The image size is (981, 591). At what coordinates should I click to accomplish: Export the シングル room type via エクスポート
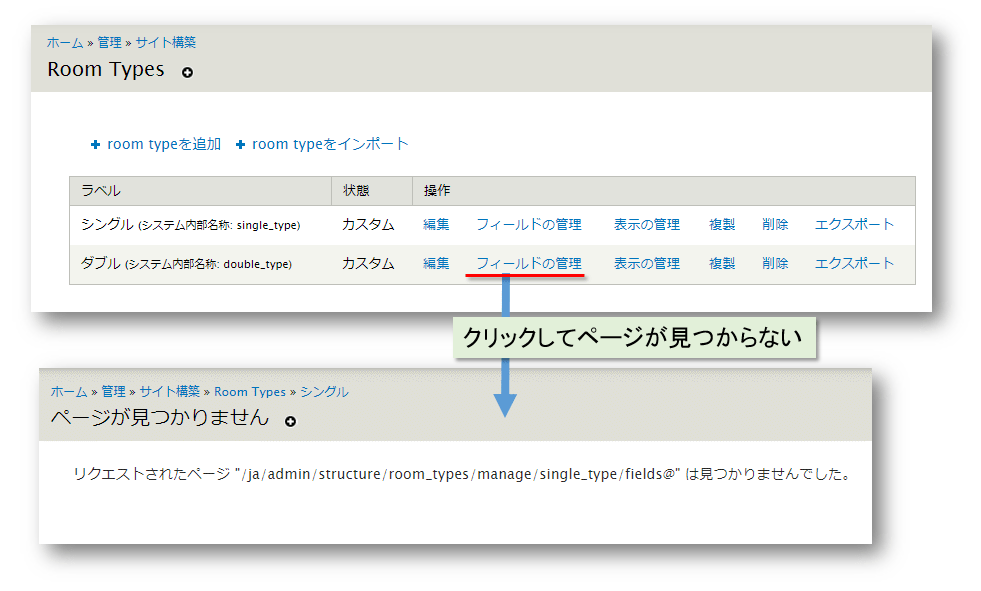pyautogui.click(x=853, y=224)
